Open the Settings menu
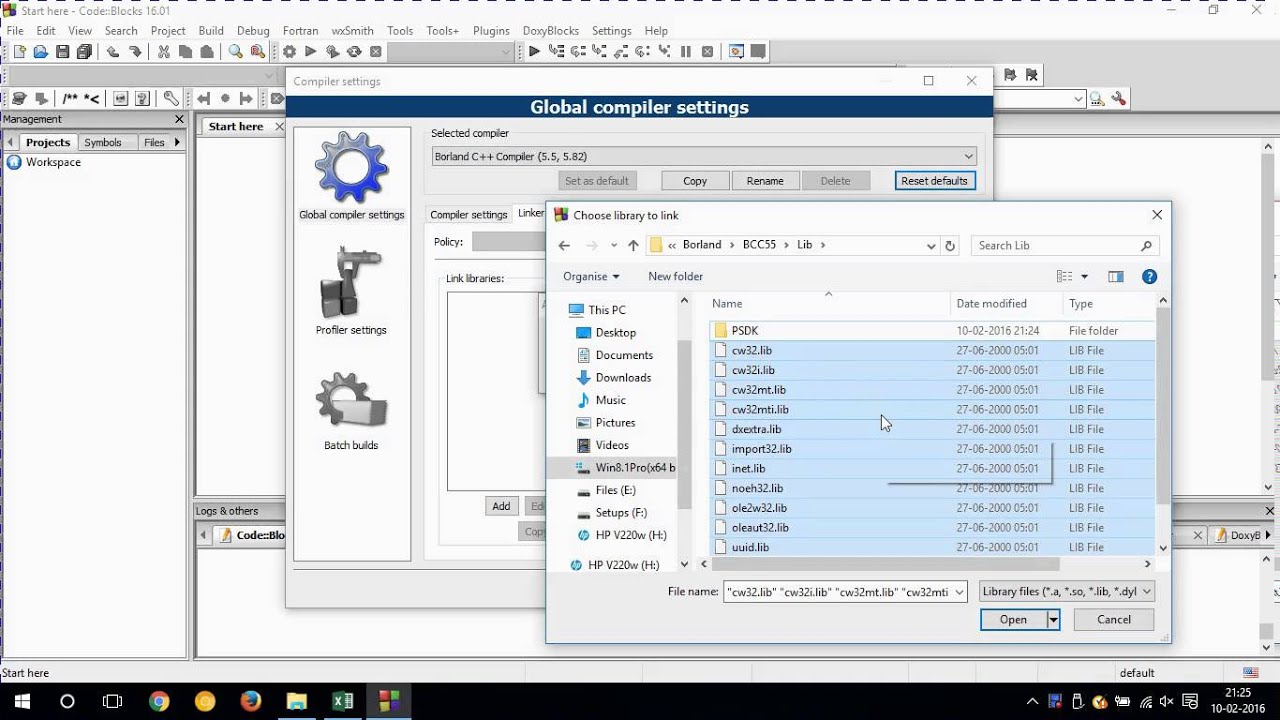 pyautogui.click(x=611, y=31)
